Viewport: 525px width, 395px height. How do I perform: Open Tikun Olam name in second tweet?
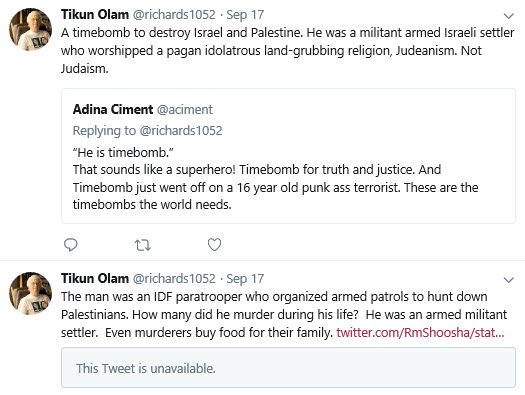coord(95,279)
